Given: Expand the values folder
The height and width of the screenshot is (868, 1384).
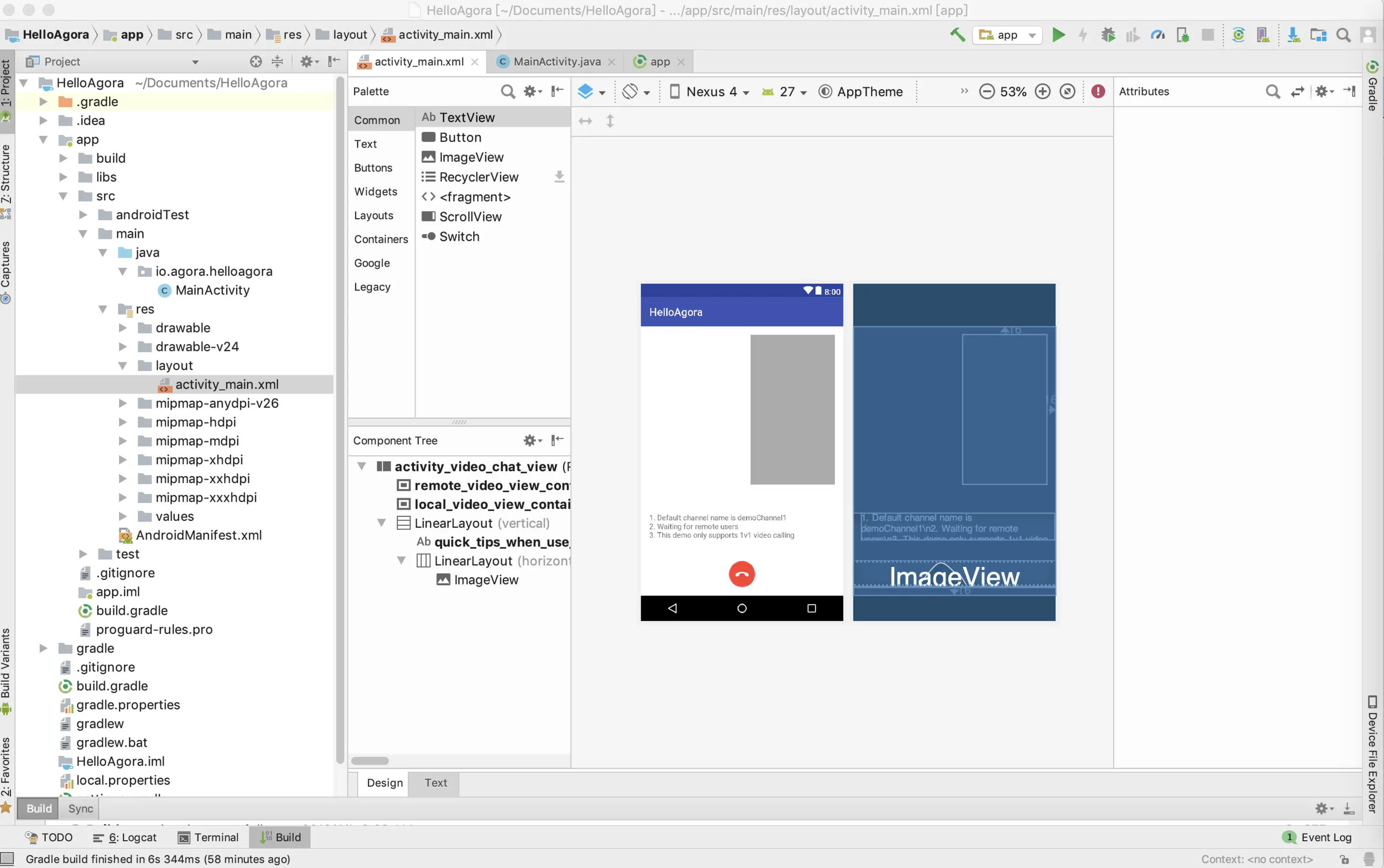Looking at the screenshot, I should [123, 516].
